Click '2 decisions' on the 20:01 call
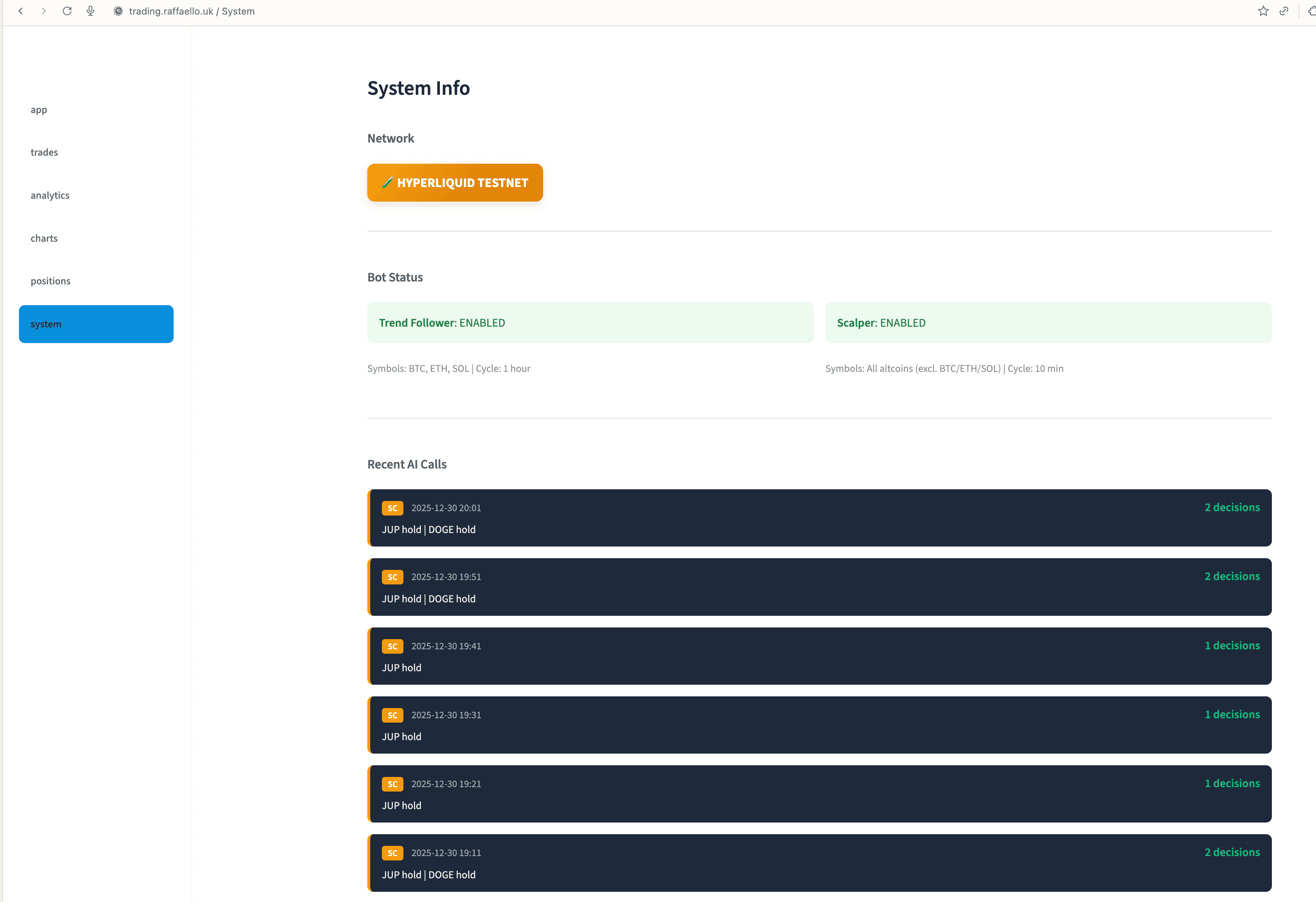Viewport: 1316px width, 902px height. click(1232, 507)
